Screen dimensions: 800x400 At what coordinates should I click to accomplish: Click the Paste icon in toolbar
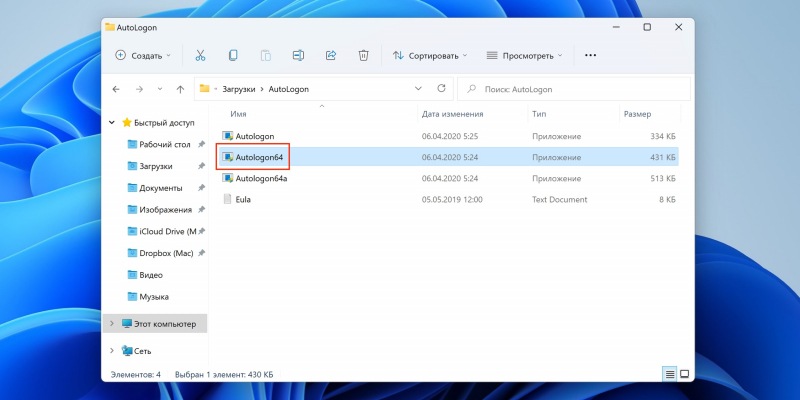pos(265,56)
